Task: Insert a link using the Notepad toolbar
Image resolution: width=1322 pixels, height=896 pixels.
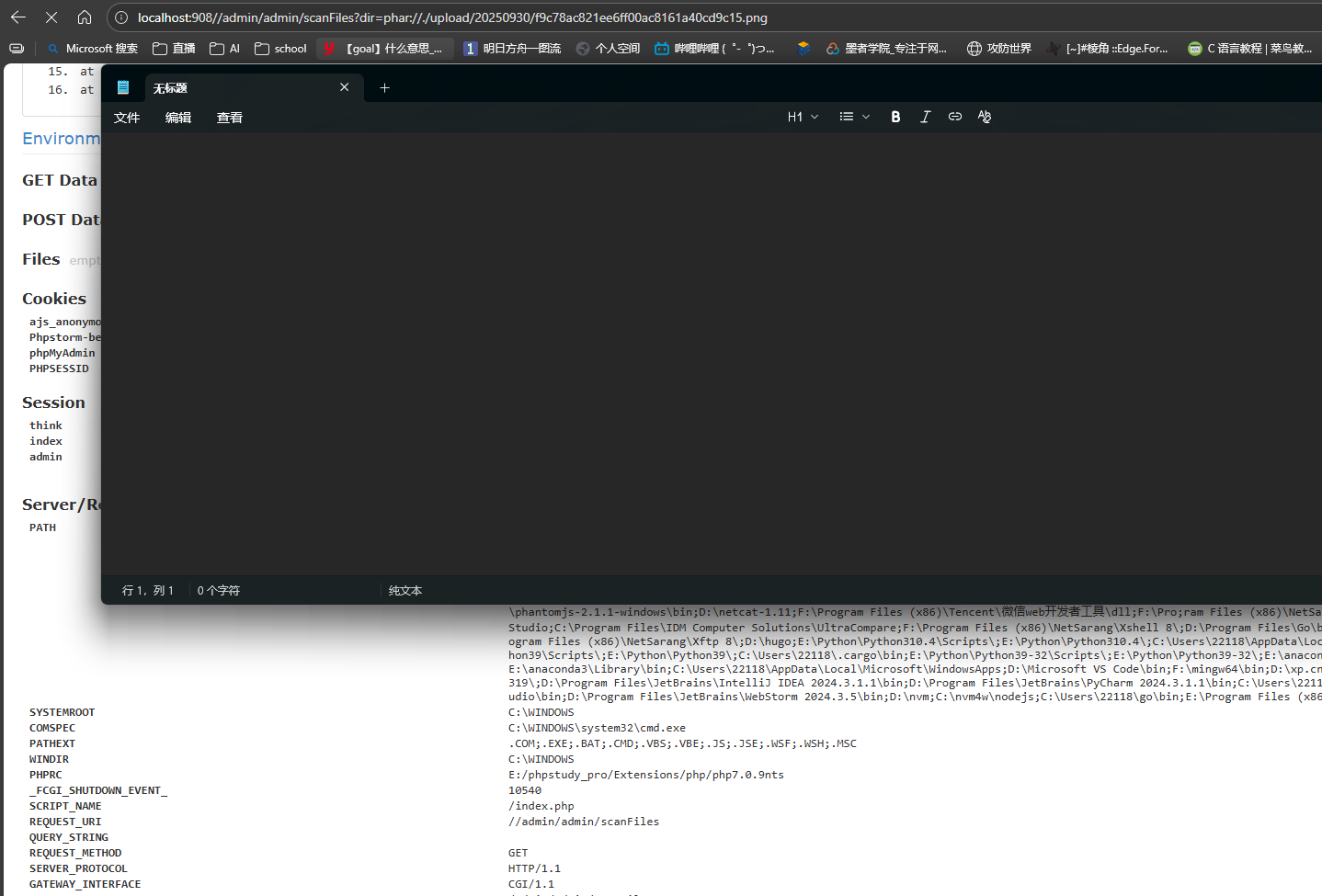Action: [x=955, y=117]
